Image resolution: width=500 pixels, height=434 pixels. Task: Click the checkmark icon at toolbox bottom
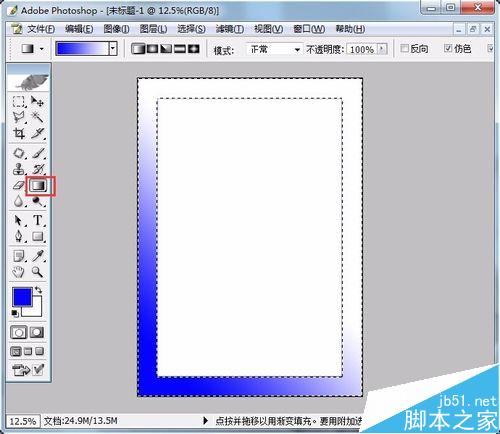point(39,369)
